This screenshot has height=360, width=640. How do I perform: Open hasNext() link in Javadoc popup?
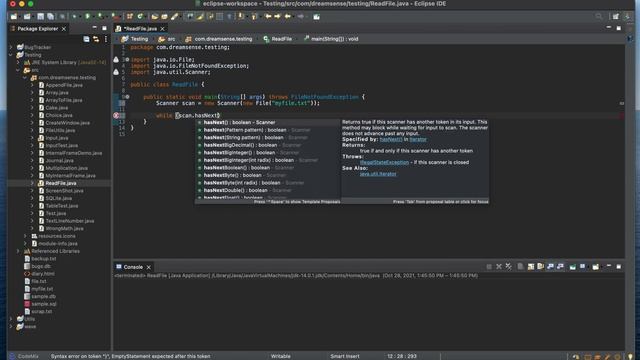tap(391, 139)
